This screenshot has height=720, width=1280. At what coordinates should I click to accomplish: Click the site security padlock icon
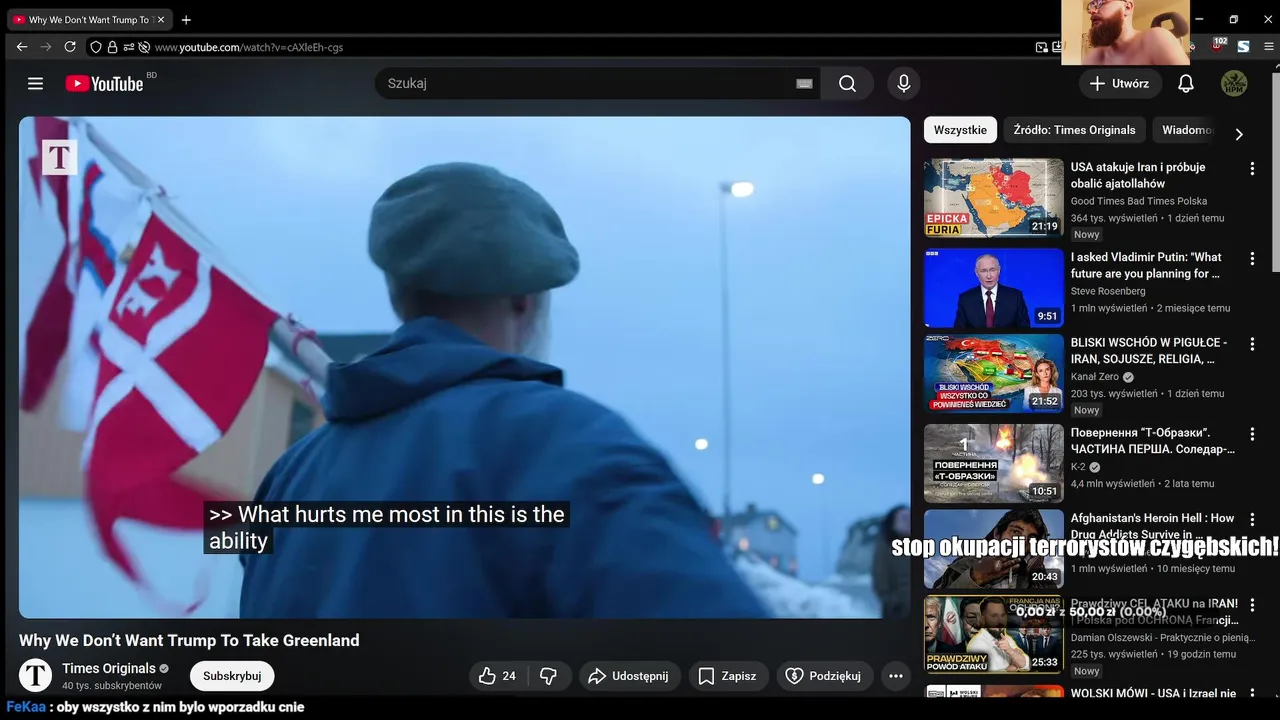tap(112, 47)
